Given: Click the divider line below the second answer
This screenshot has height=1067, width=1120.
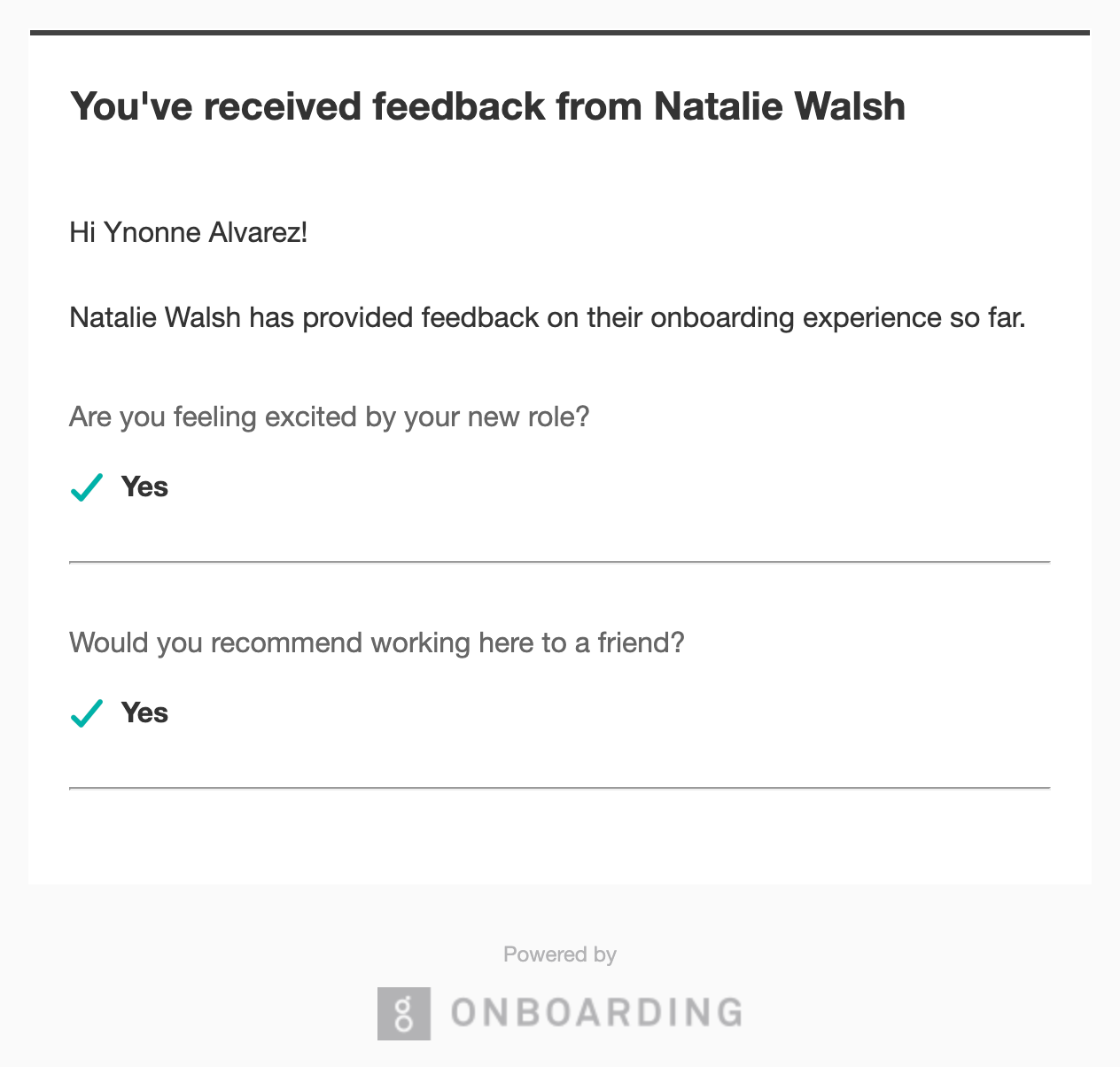Looking at the screenshot, I should 560,788.
